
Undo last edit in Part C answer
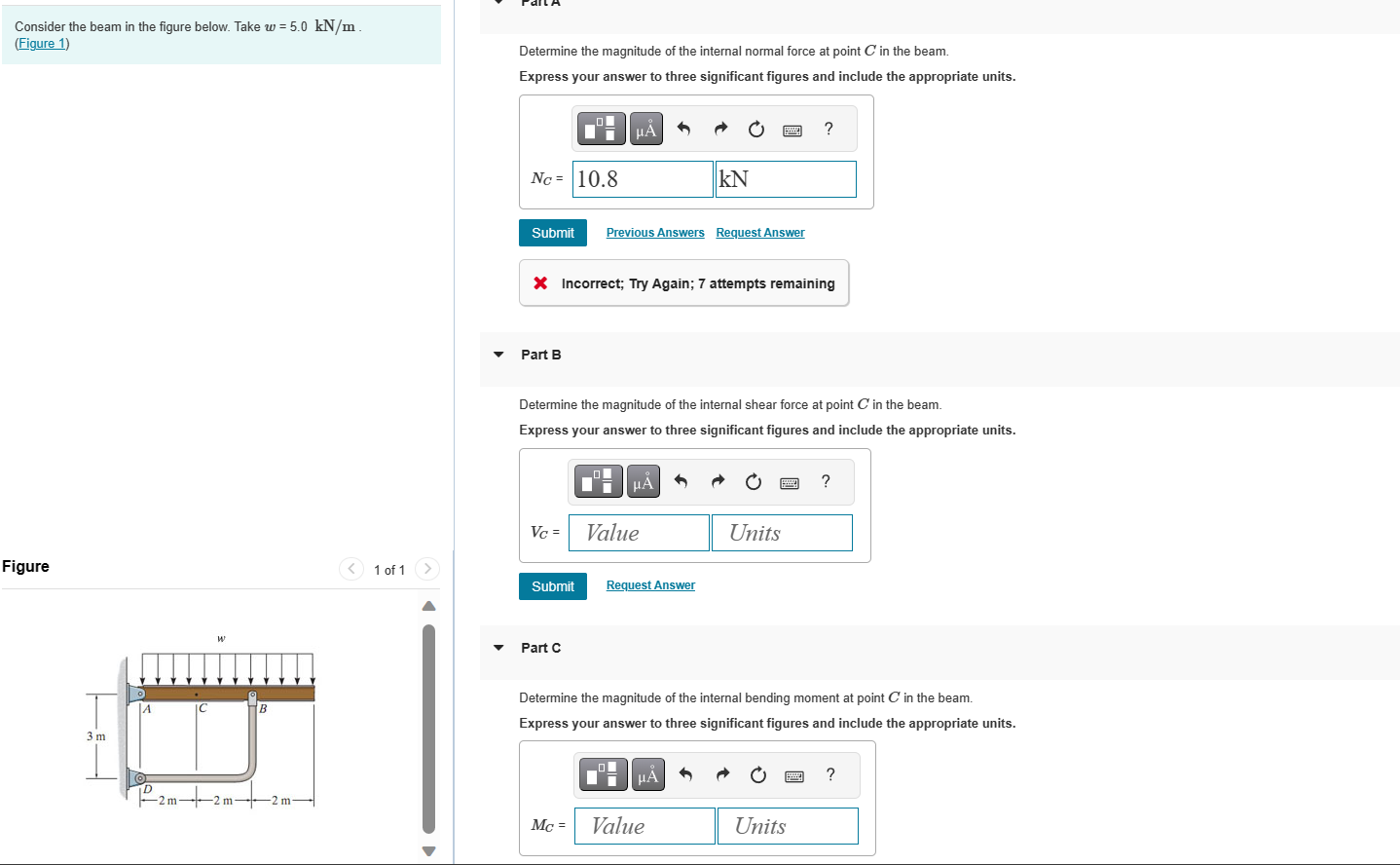pyautogui.click(x=685, y=774)
